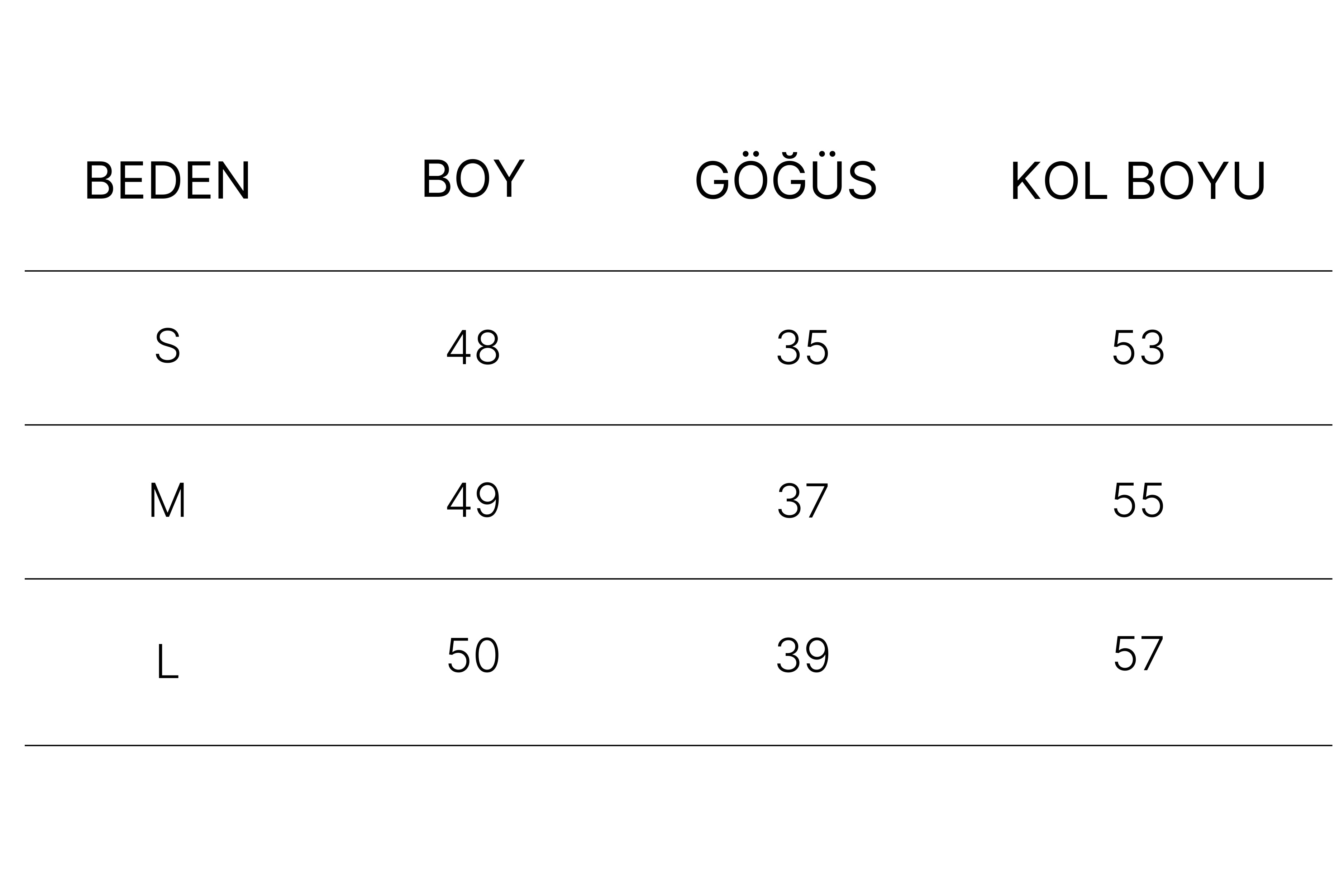The height and width of the screenshot is (896, 1344).
Task: Click the L size label
Action: [x=167, y=661]
